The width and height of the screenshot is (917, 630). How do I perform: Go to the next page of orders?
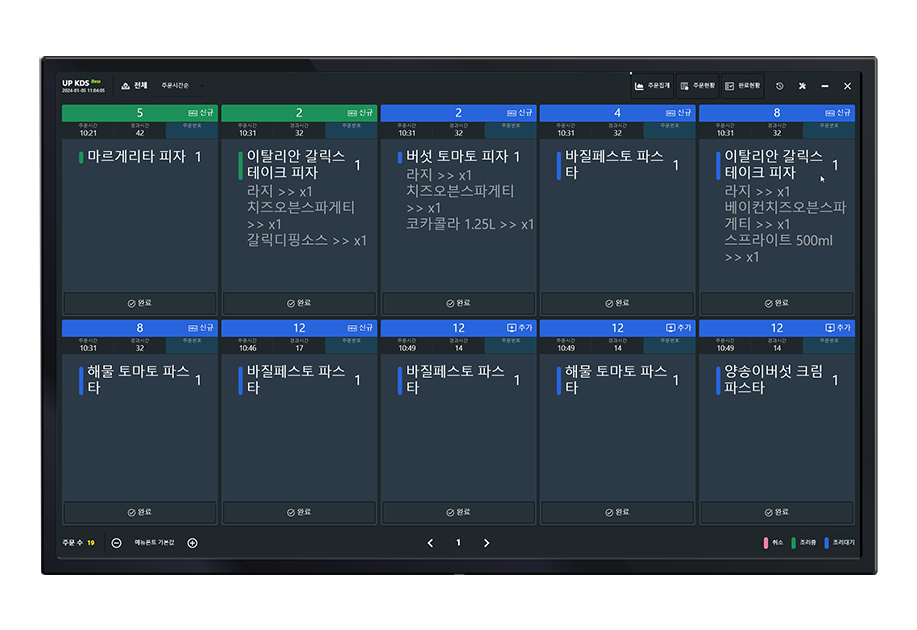pos(487,543)
